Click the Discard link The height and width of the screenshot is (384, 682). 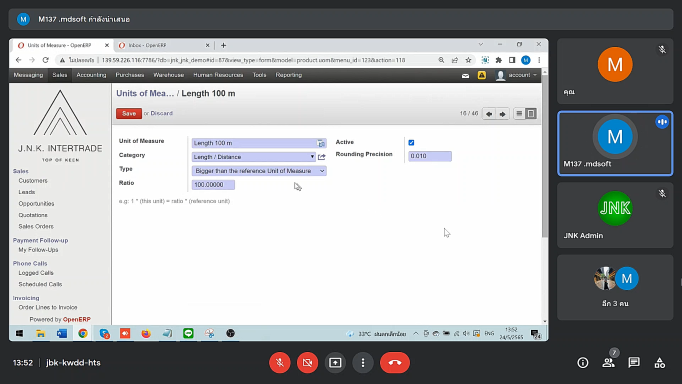(x=161, y=113)
